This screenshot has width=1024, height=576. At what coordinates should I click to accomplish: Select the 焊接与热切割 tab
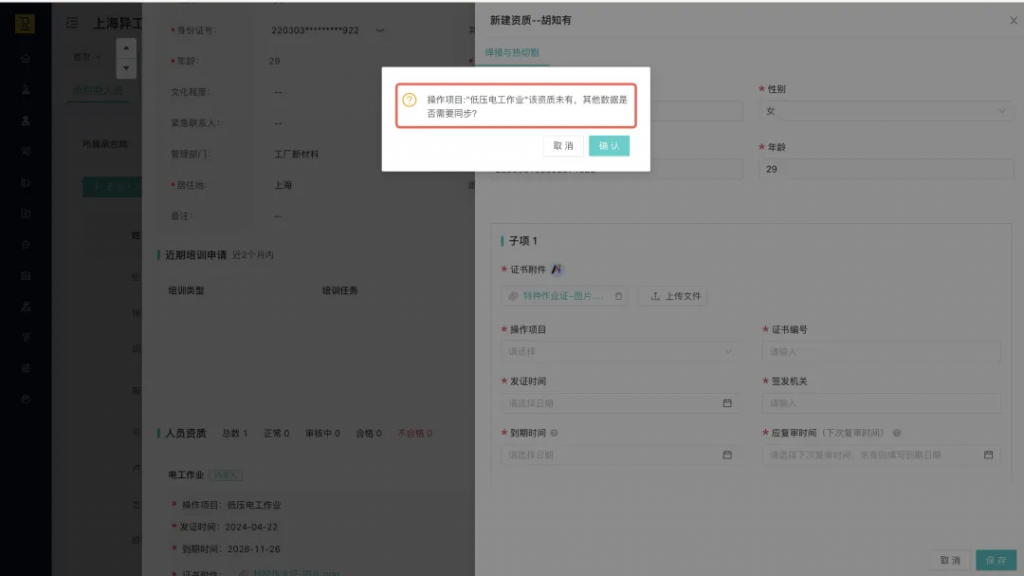pos(512,52)
